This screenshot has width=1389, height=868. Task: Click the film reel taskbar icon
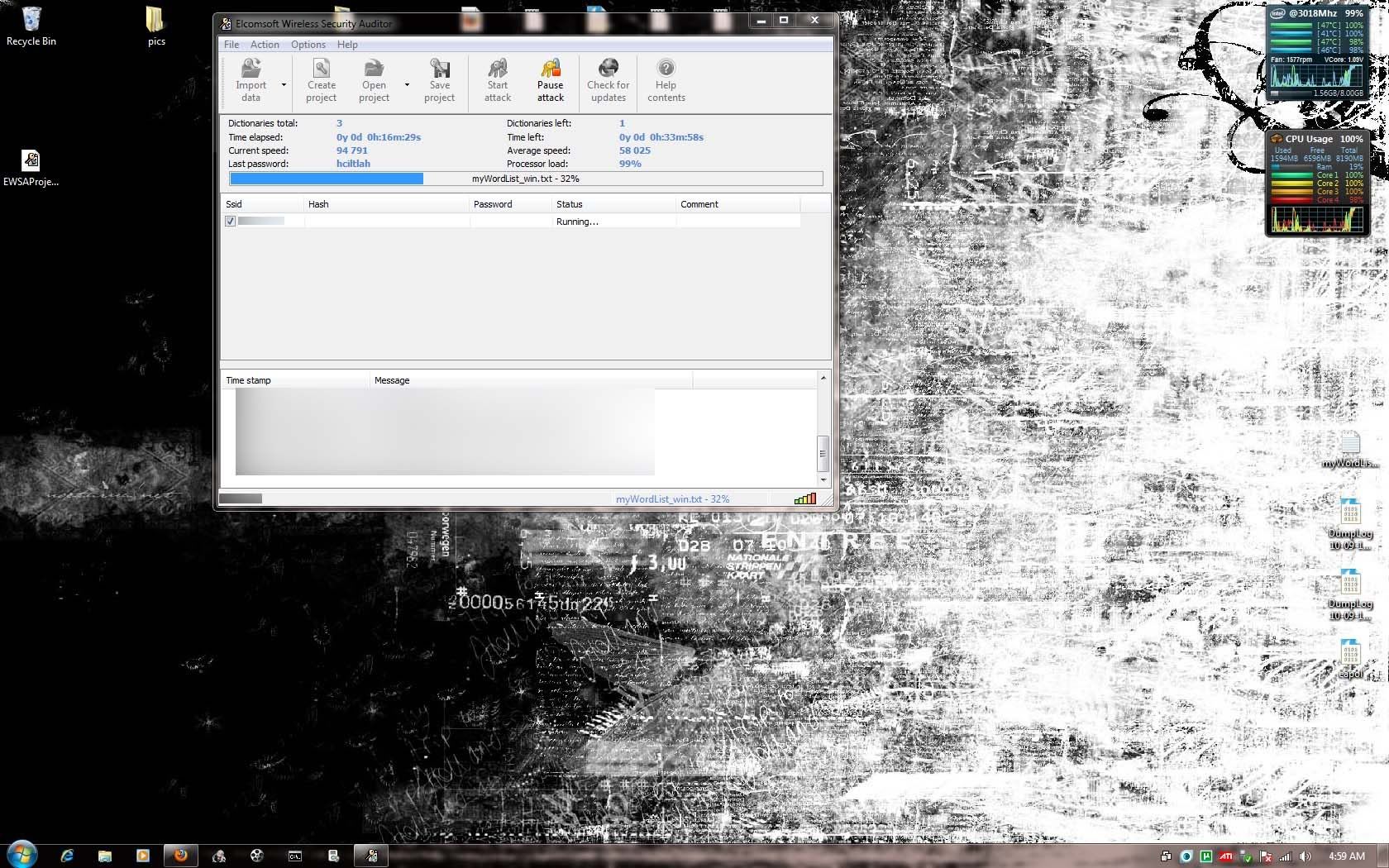(257, 856)
